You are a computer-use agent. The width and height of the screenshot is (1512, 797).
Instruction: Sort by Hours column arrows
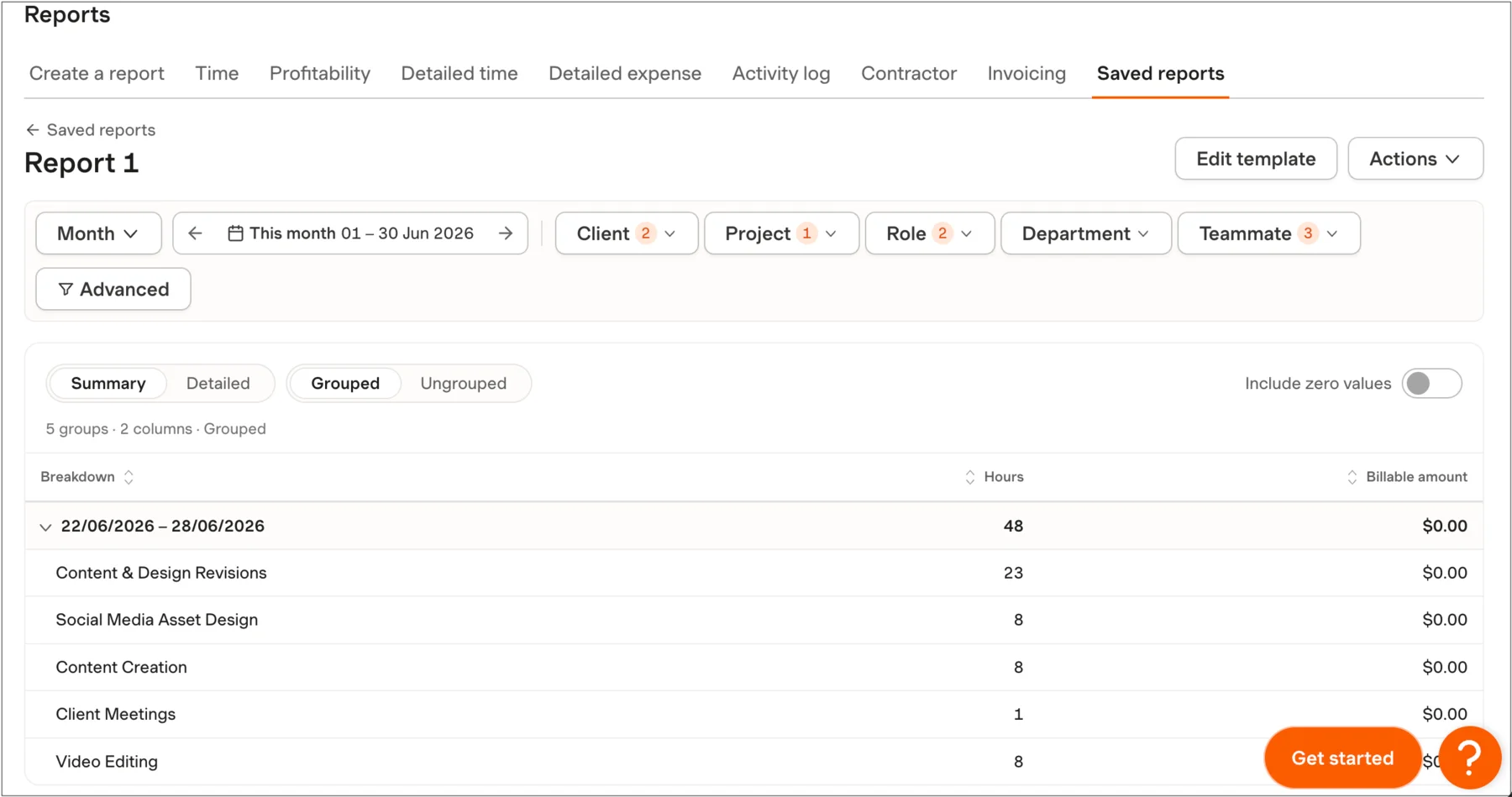point(970,477)
